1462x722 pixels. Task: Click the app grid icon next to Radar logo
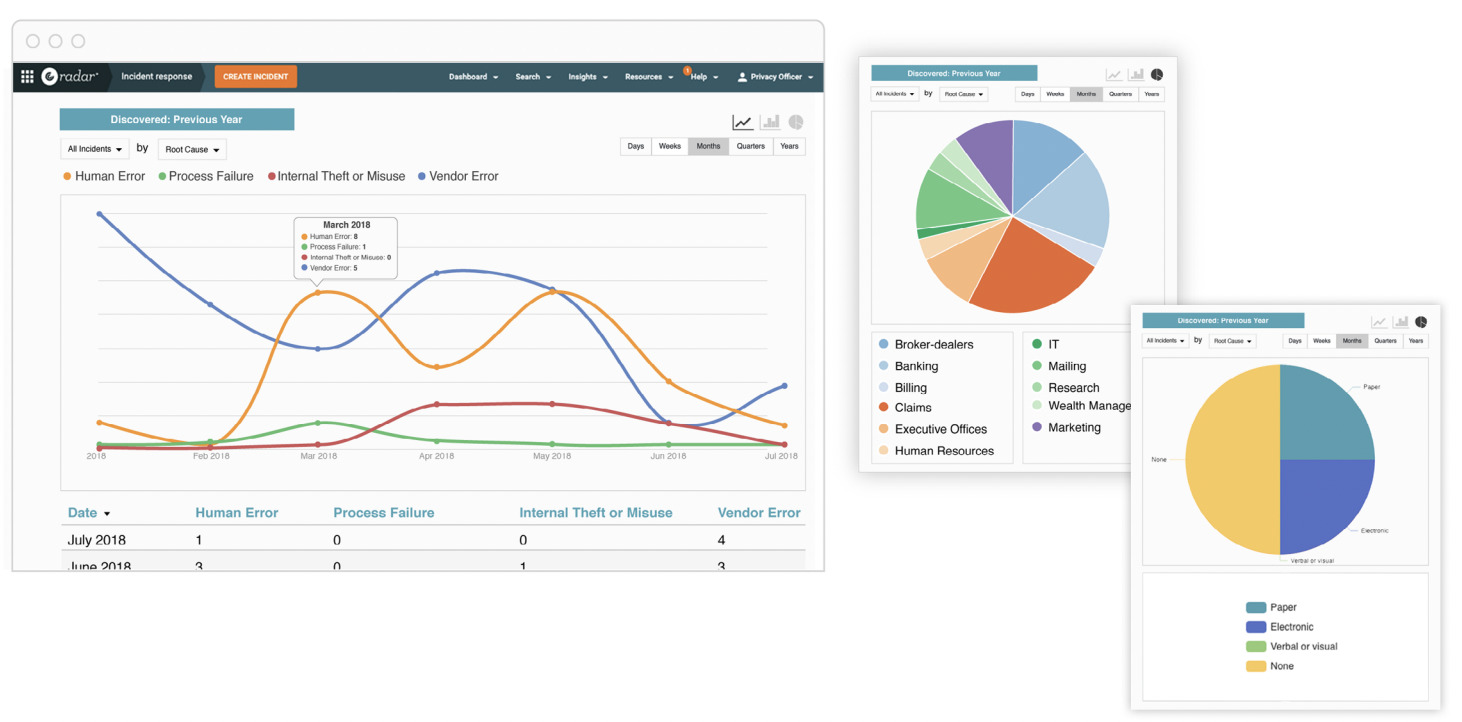pos(26,77)
